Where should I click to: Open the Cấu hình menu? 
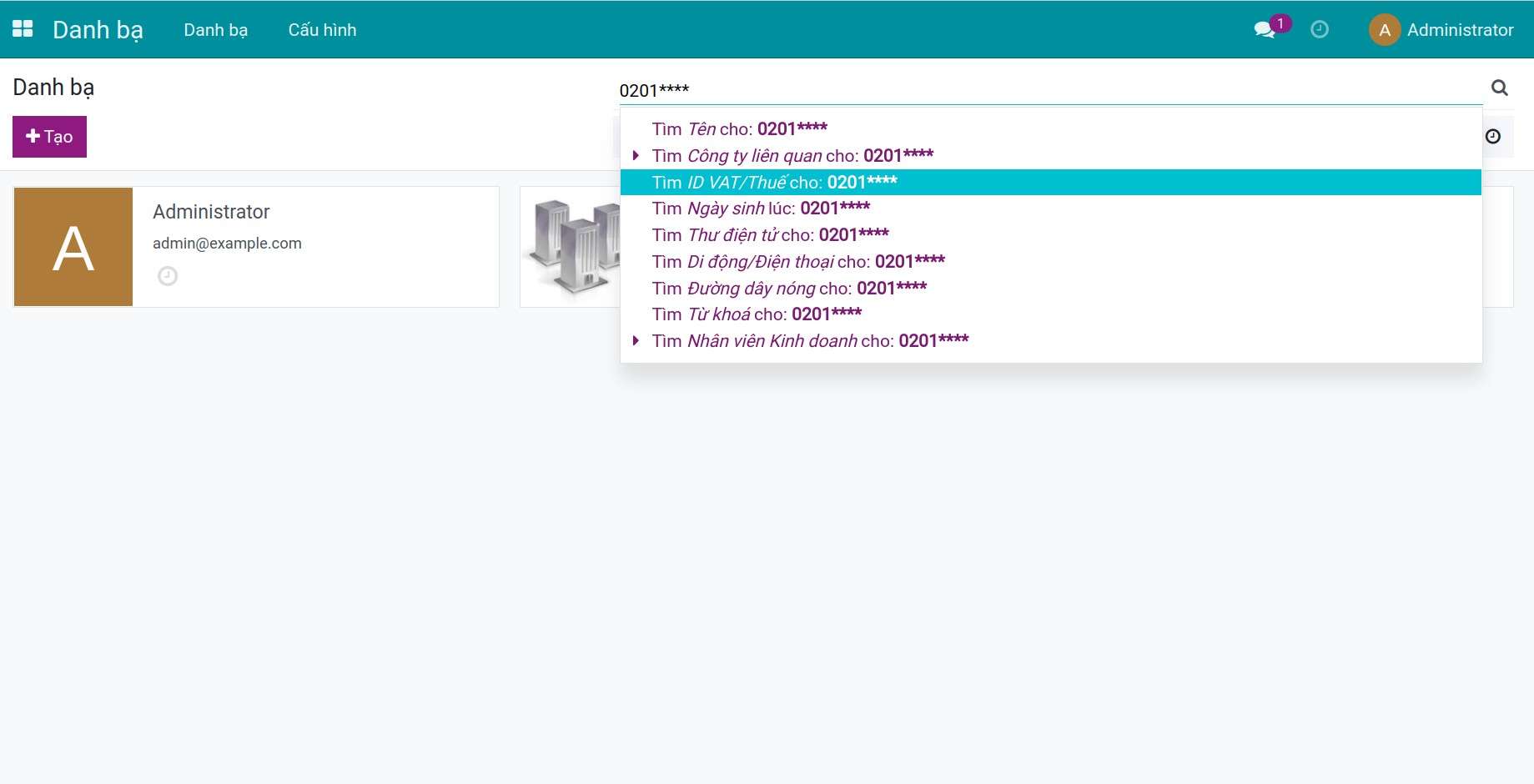pyautogui.click(x=322, y=30)
